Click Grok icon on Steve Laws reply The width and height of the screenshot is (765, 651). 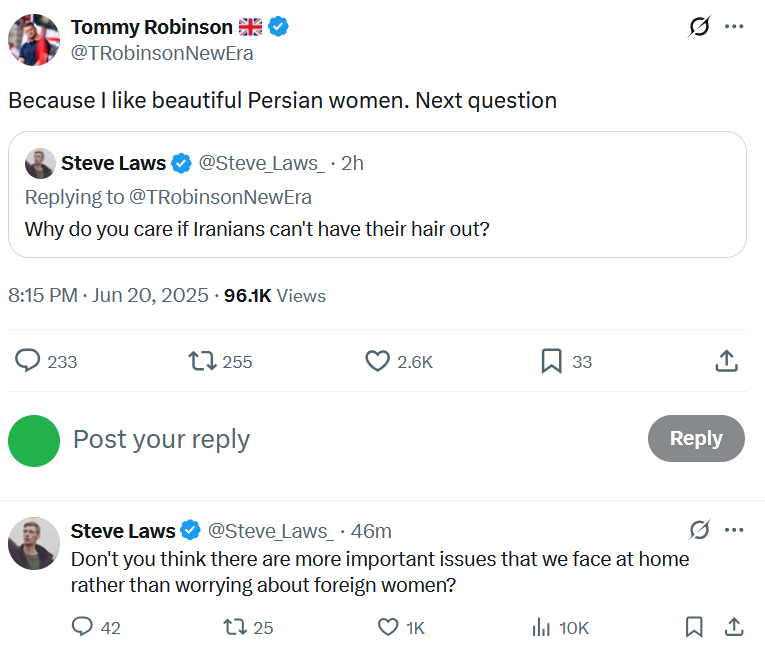[699, 530]
